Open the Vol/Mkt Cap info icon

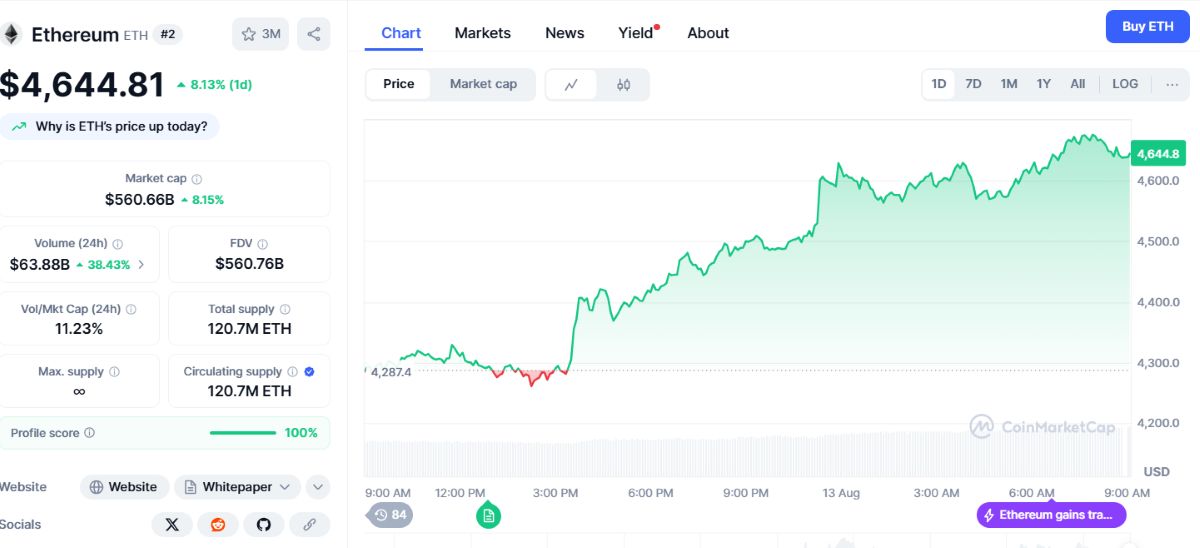coord(131,310)
